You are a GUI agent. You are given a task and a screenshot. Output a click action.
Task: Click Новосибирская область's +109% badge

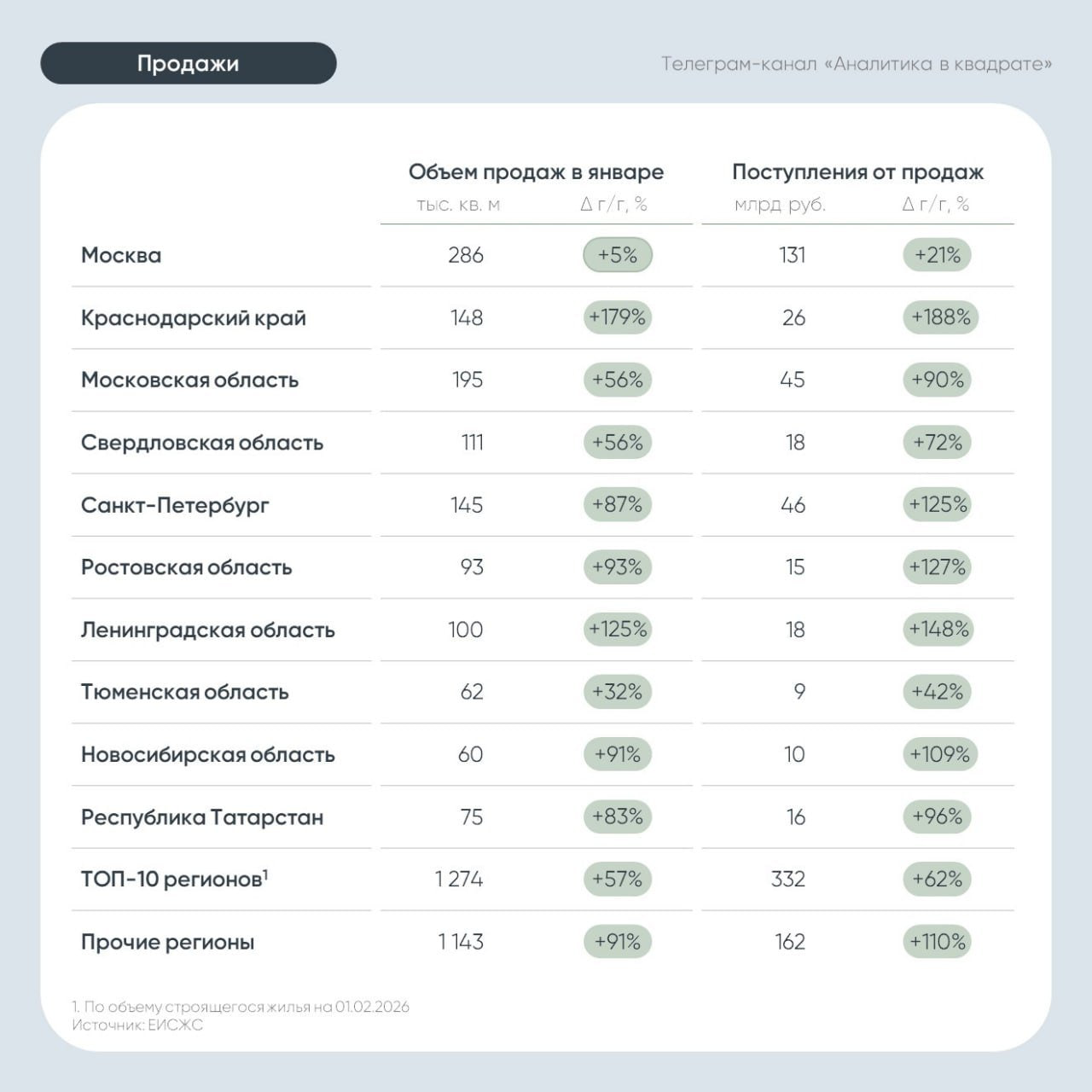939,754
